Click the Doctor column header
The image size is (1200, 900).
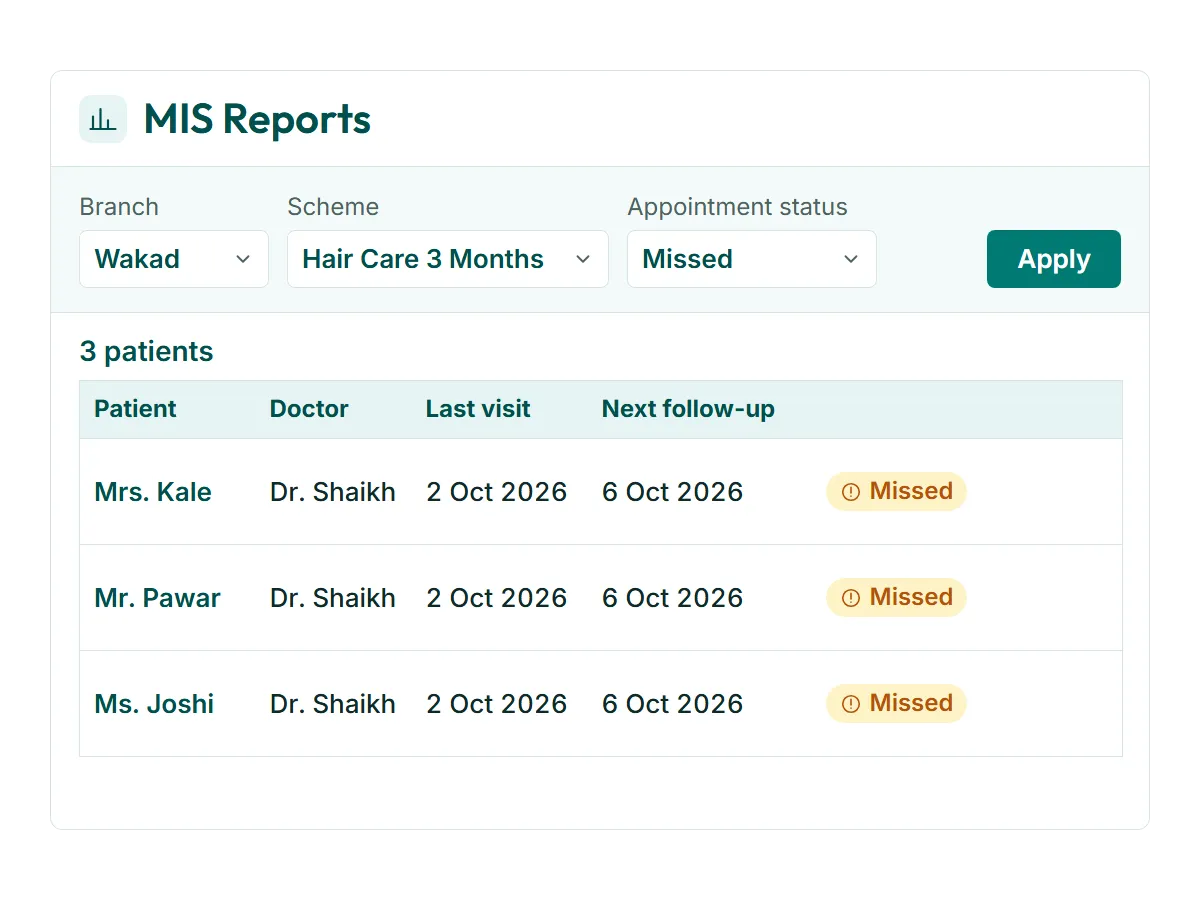click(309, 409)
